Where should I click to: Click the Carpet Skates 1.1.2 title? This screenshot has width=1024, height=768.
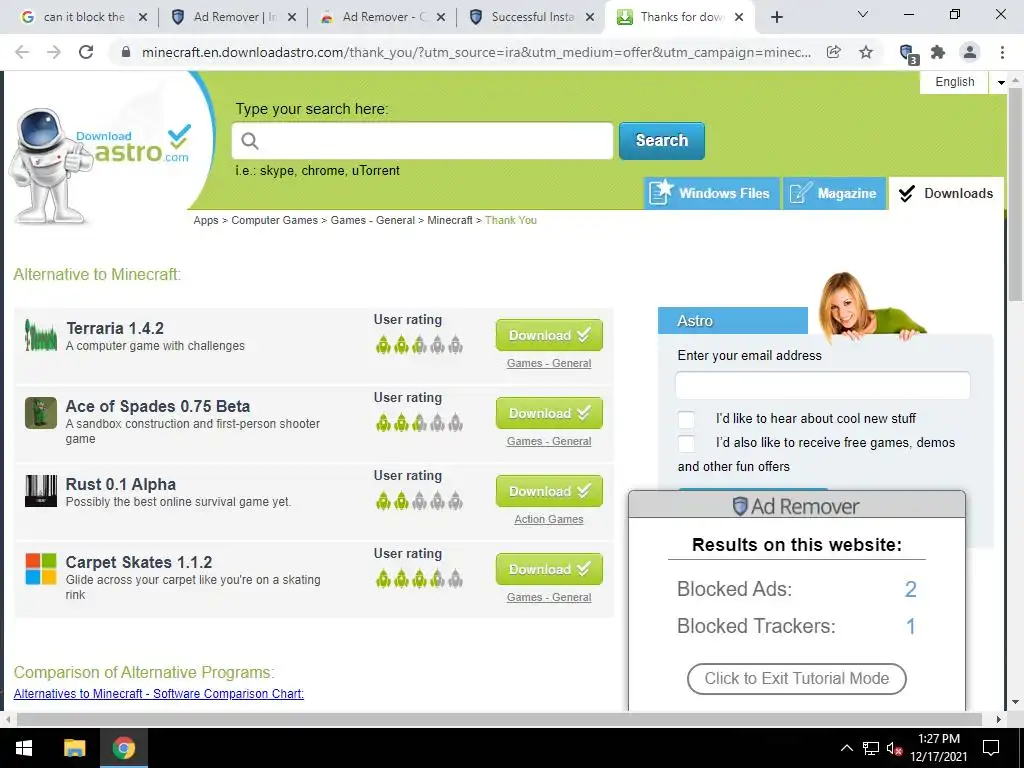[x=138, y=562]
